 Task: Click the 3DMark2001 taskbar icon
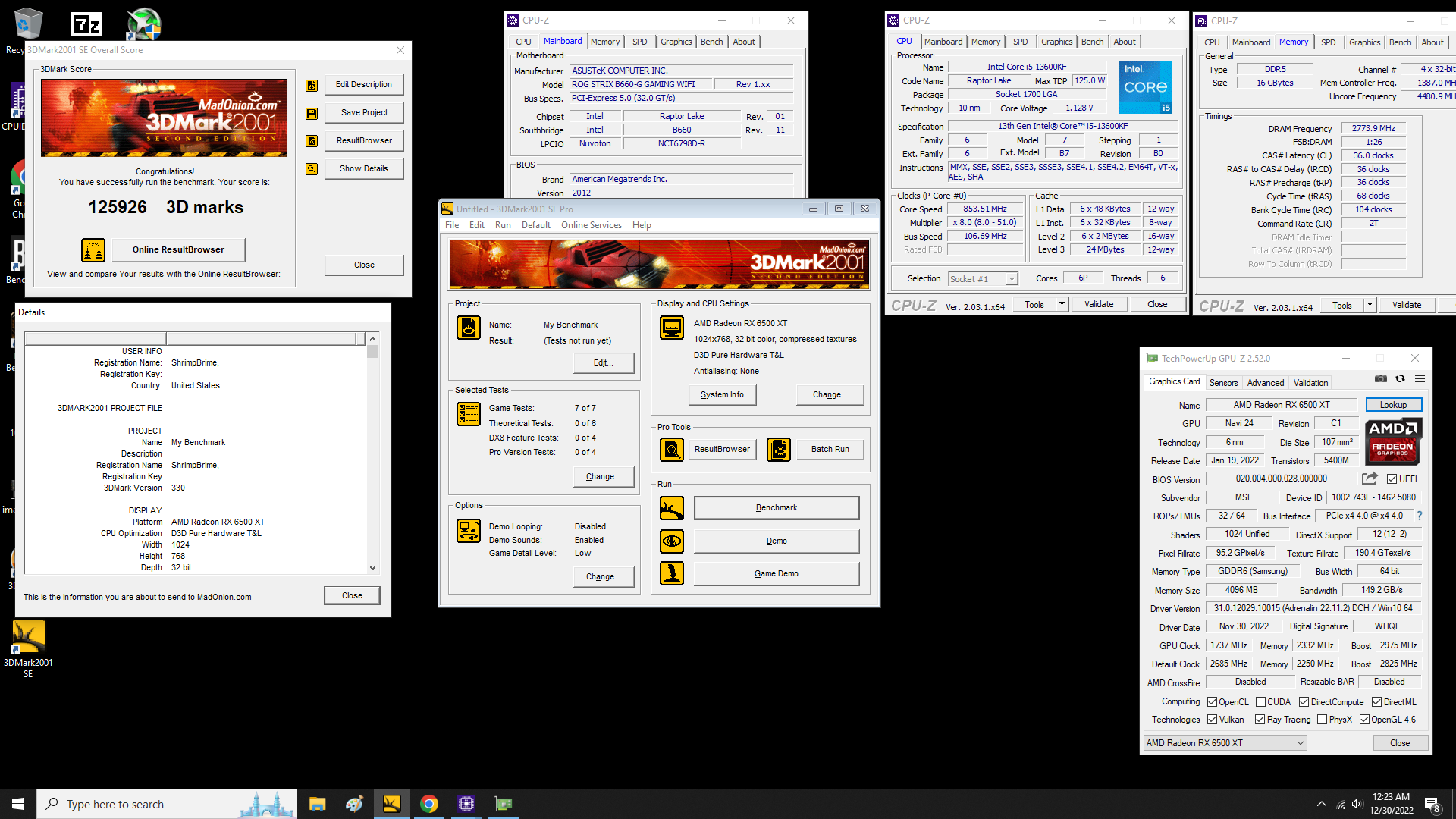click(x=391, y=804)
